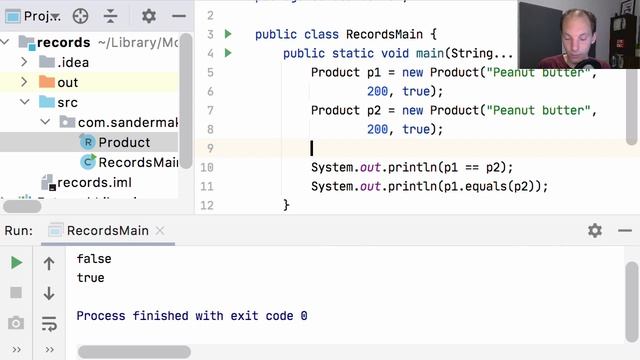Click the Up the stack trace arrow
640x360 pixels.
pos(49,263)
